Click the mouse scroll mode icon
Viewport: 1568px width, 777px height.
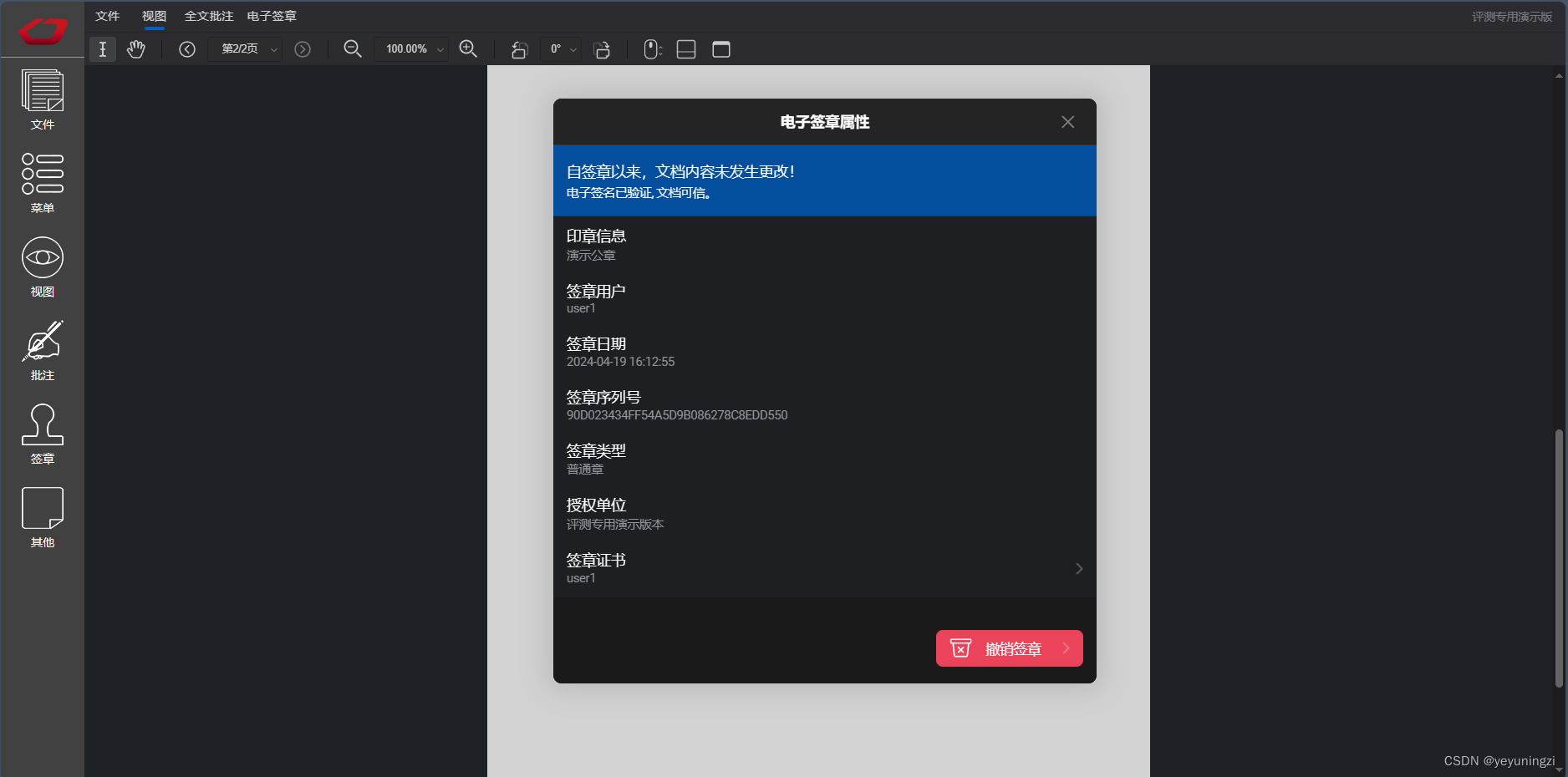(x=653, y=49)
